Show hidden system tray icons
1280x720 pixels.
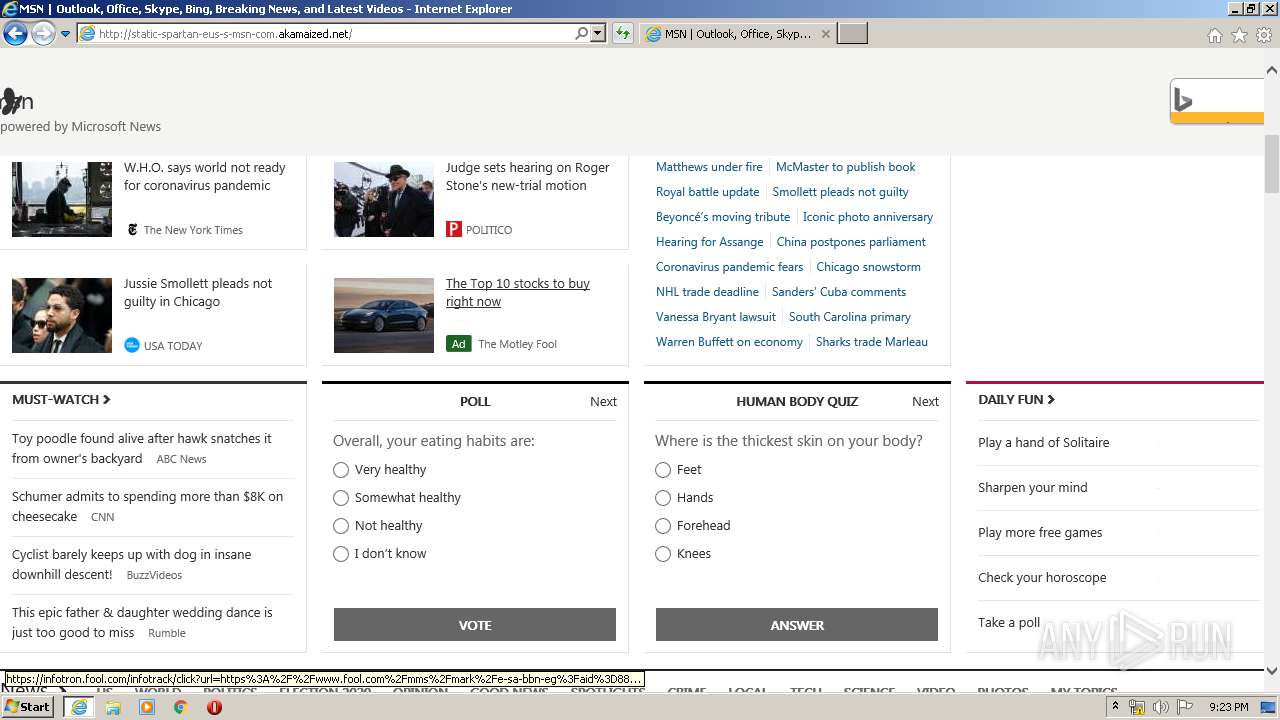[1115, 707]
